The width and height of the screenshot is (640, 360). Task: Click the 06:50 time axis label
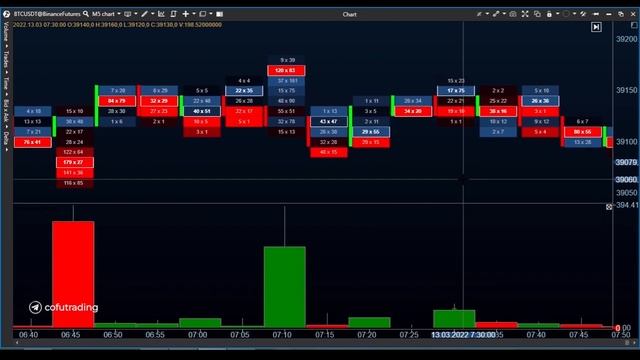(x=113, y=335)
